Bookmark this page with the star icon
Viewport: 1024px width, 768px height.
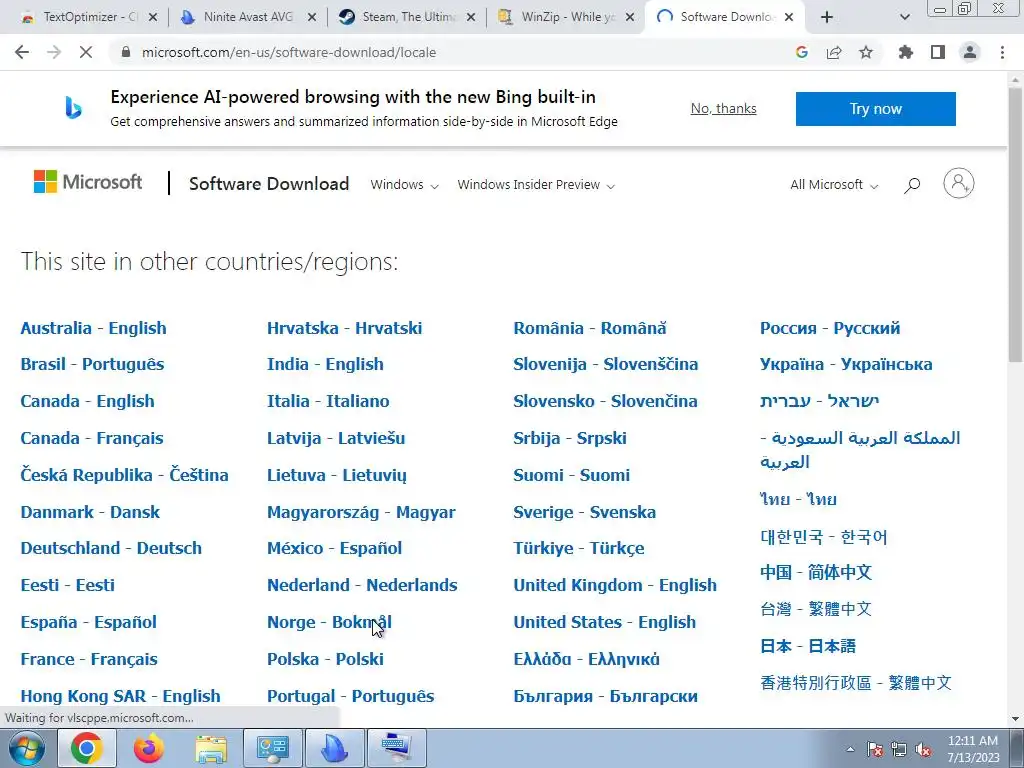click(866, 52)
